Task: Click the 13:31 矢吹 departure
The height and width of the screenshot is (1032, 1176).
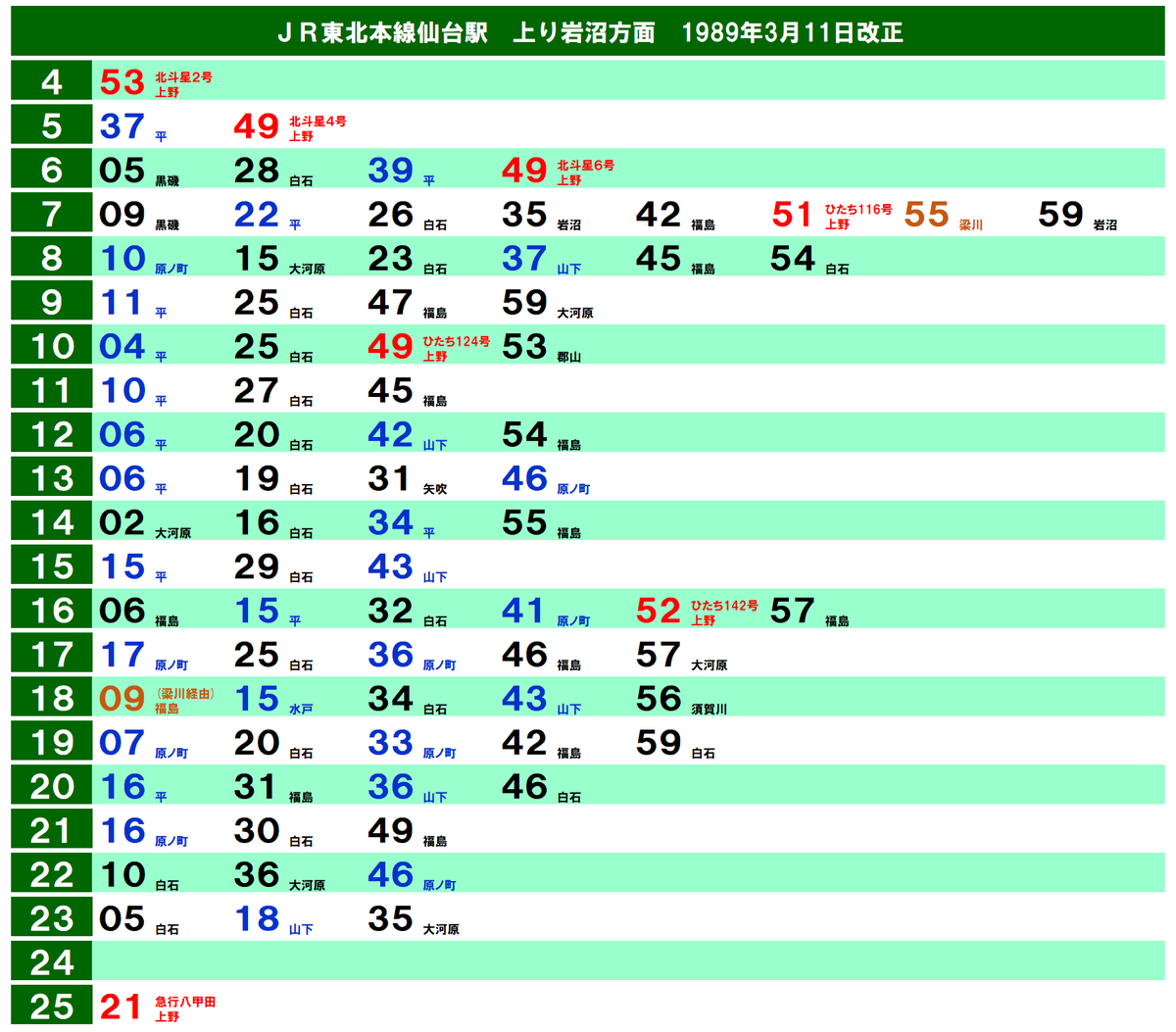Action: [408, 479]
